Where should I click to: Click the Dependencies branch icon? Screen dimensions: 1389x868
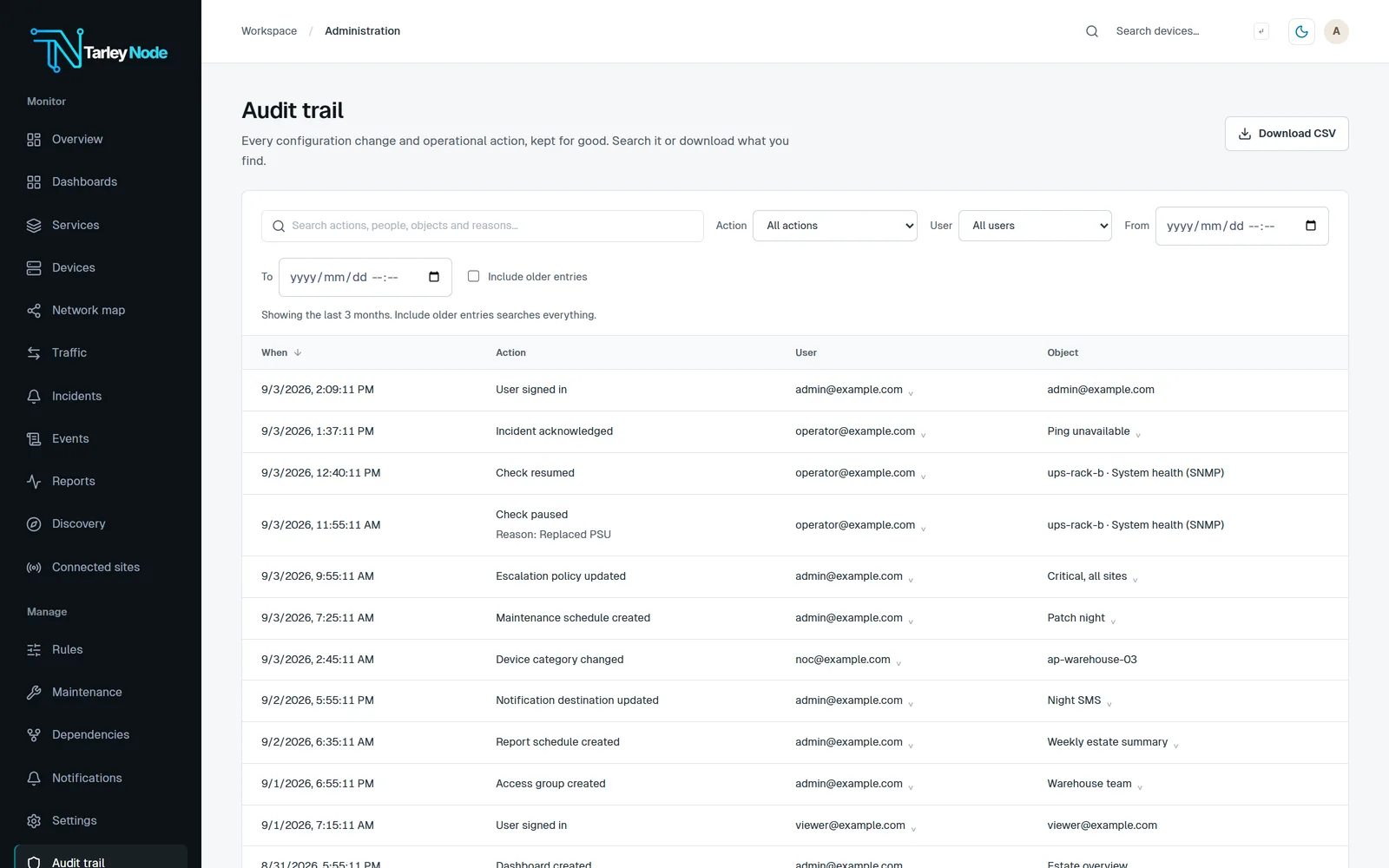[34, 735]
